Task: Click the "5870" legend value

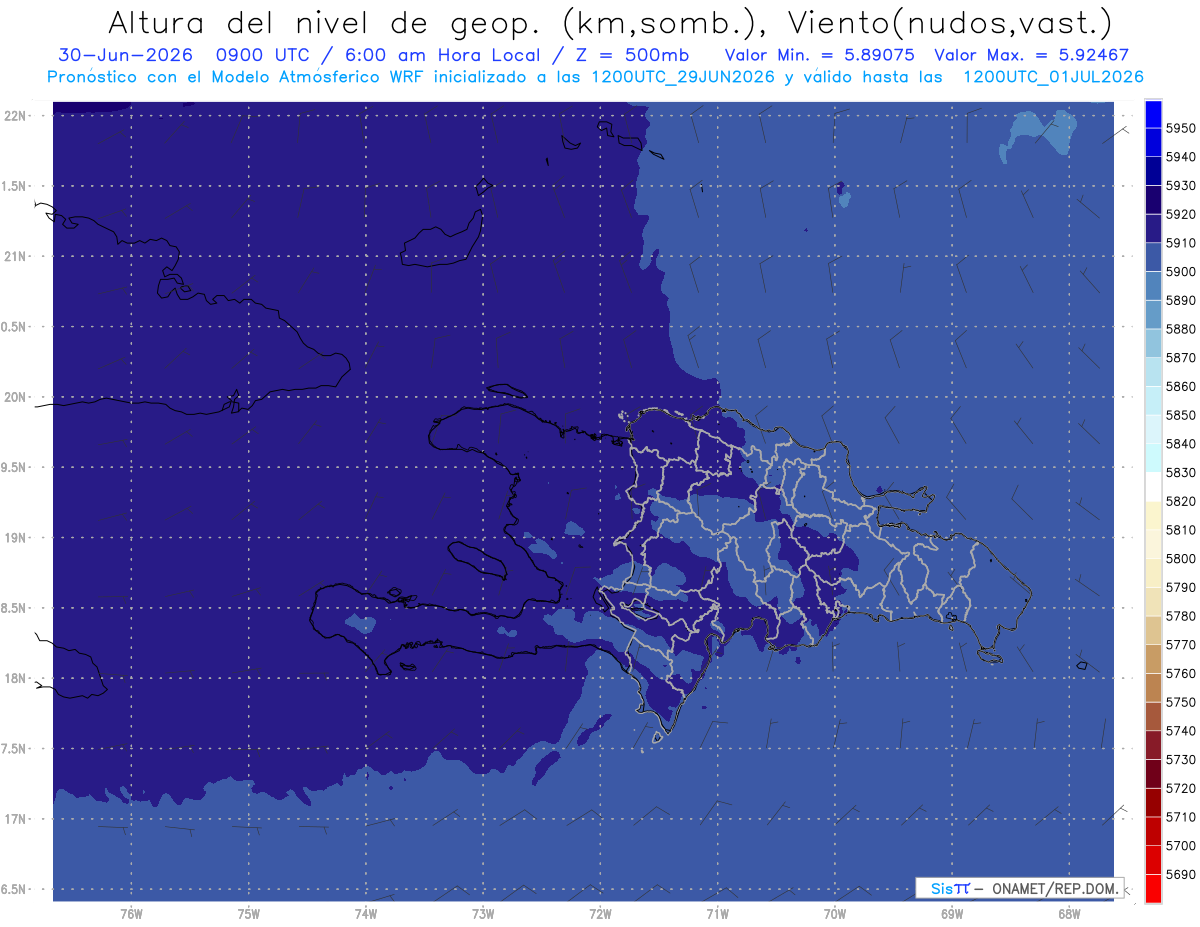Action: [x=1181, y=358]
